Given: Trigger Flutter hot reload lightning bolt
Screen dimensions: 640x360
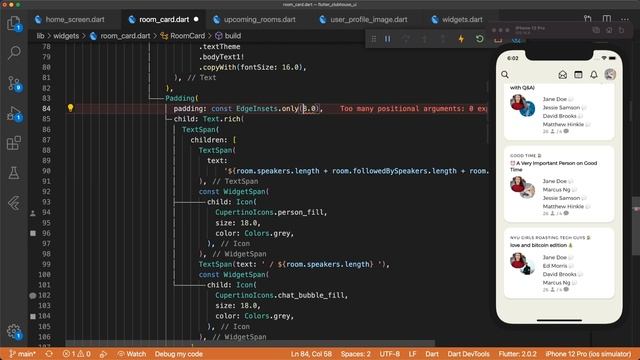Looking at the screenshot, I should pyautogui.click(x=461, y=39).
